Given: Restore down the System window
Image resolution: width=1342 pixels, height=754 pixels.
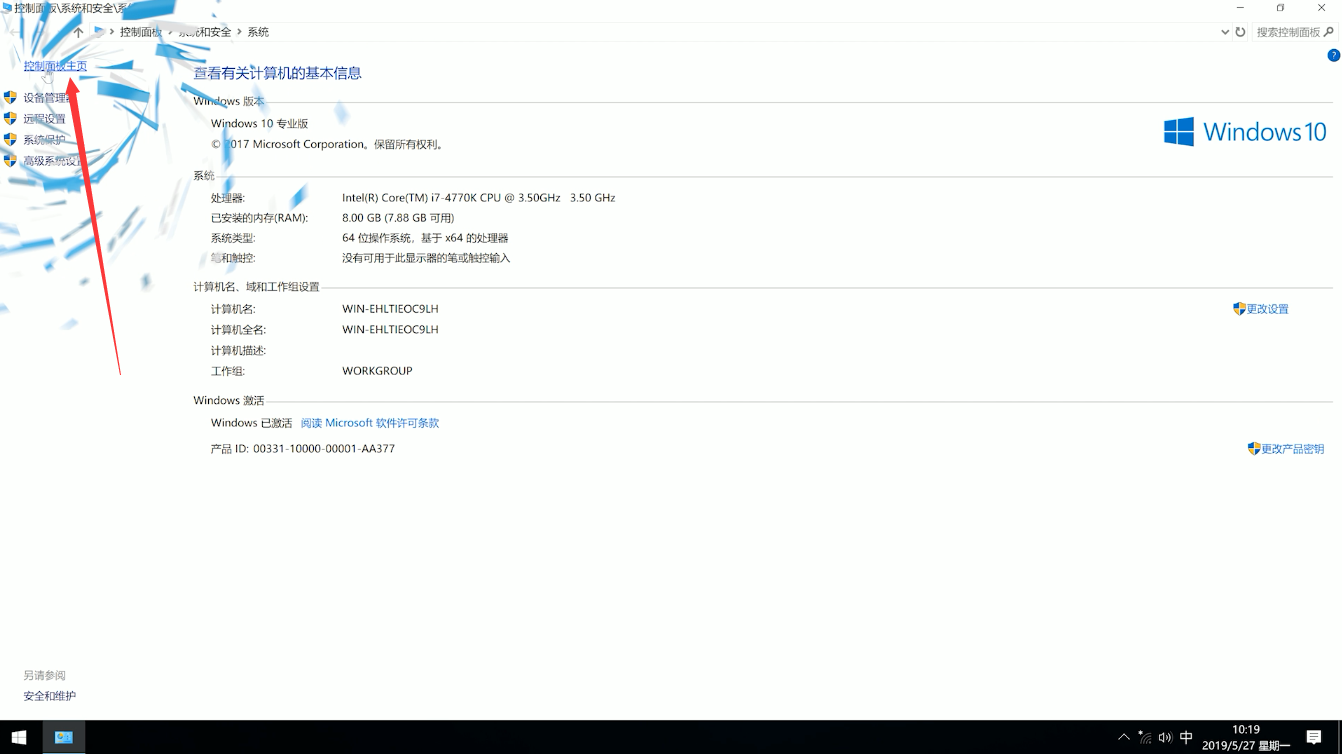Looking at the screenshot, I should click(1280, 8).
